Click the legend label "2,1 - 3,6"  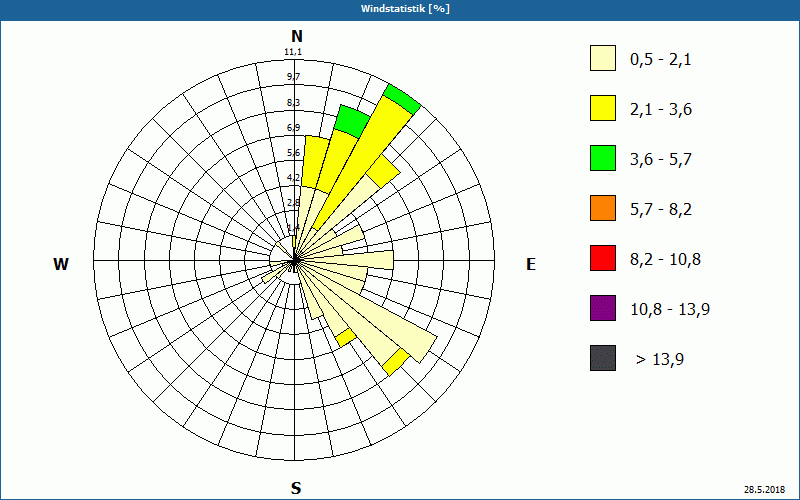tap(661, 110)
